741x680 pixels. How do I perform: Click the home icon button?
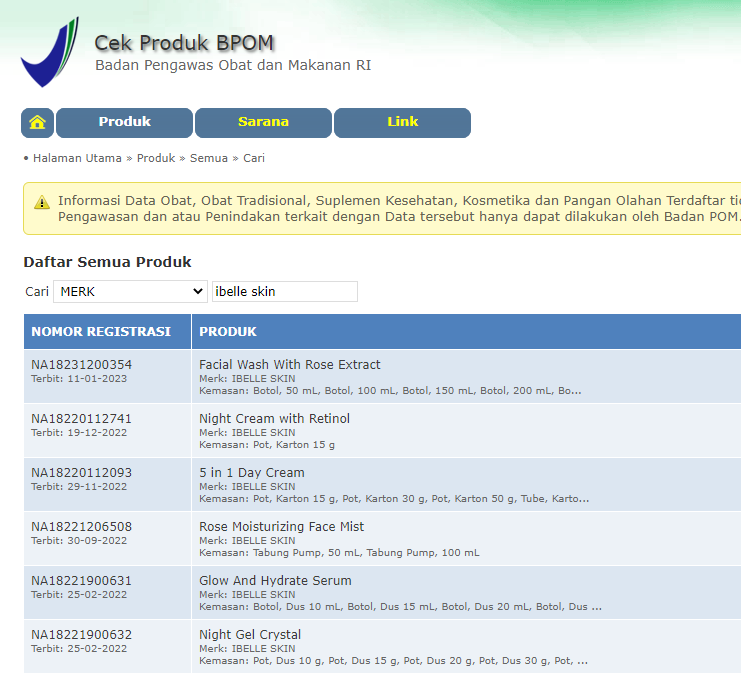pyautogui.click(x=37, y=122)
